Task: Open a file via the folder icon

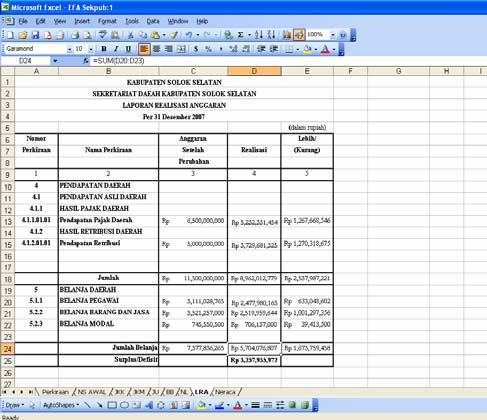Action: [22, 35]
